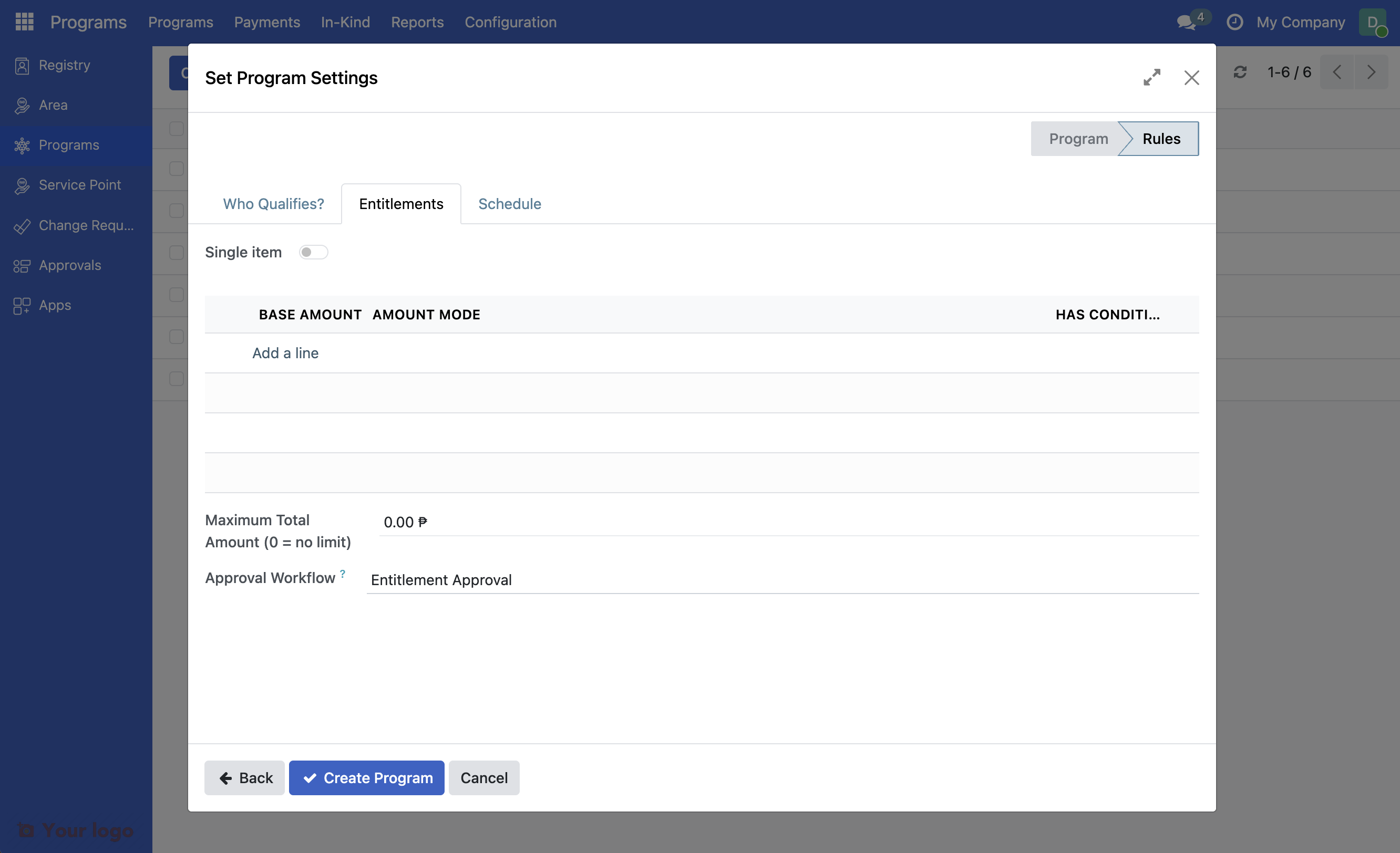Open the activities clock icon

[x=1235, y=22]
